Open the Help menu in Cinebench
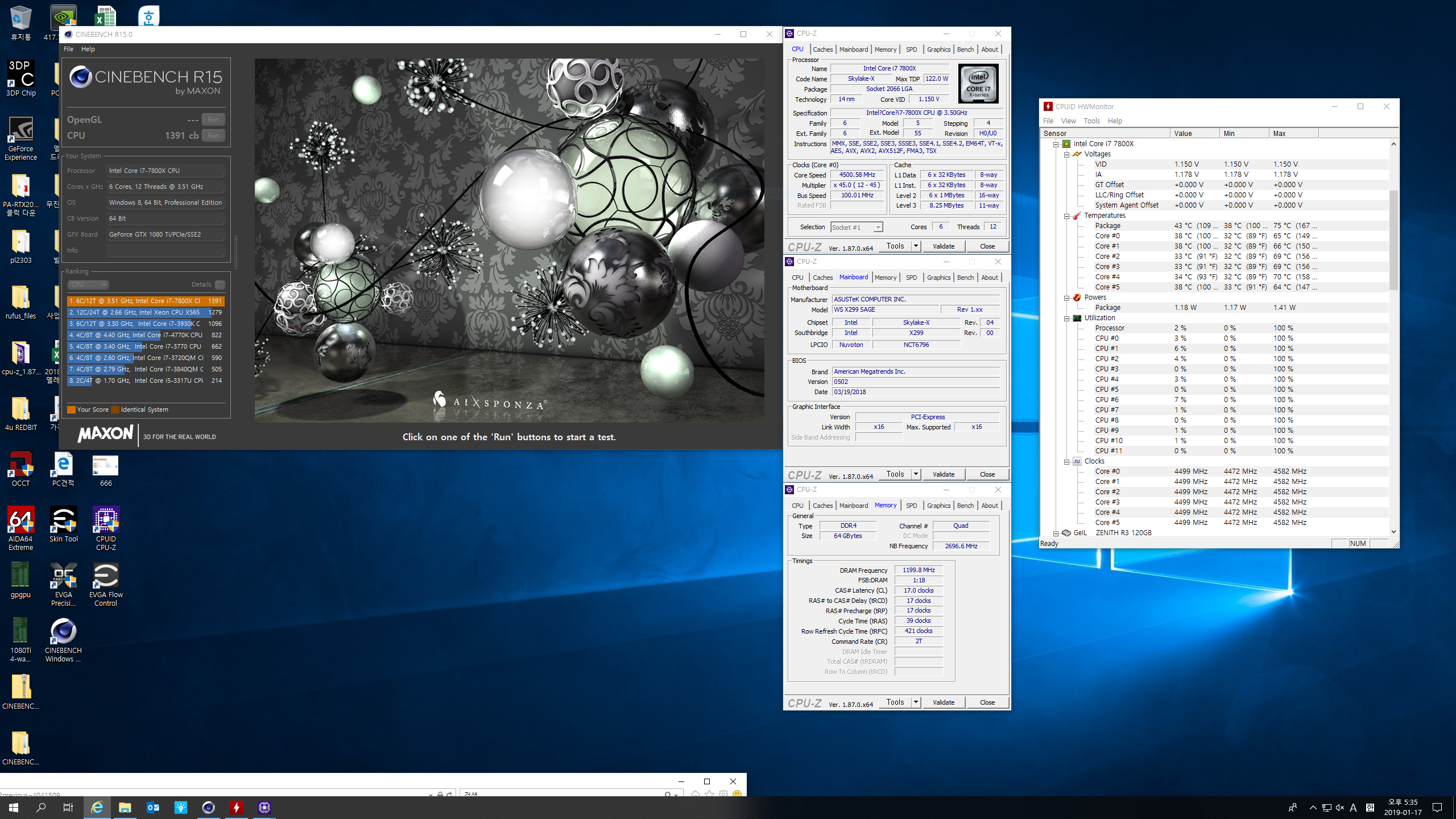Viewport: 1456px width, 819px height. click(x=88, y=49)
